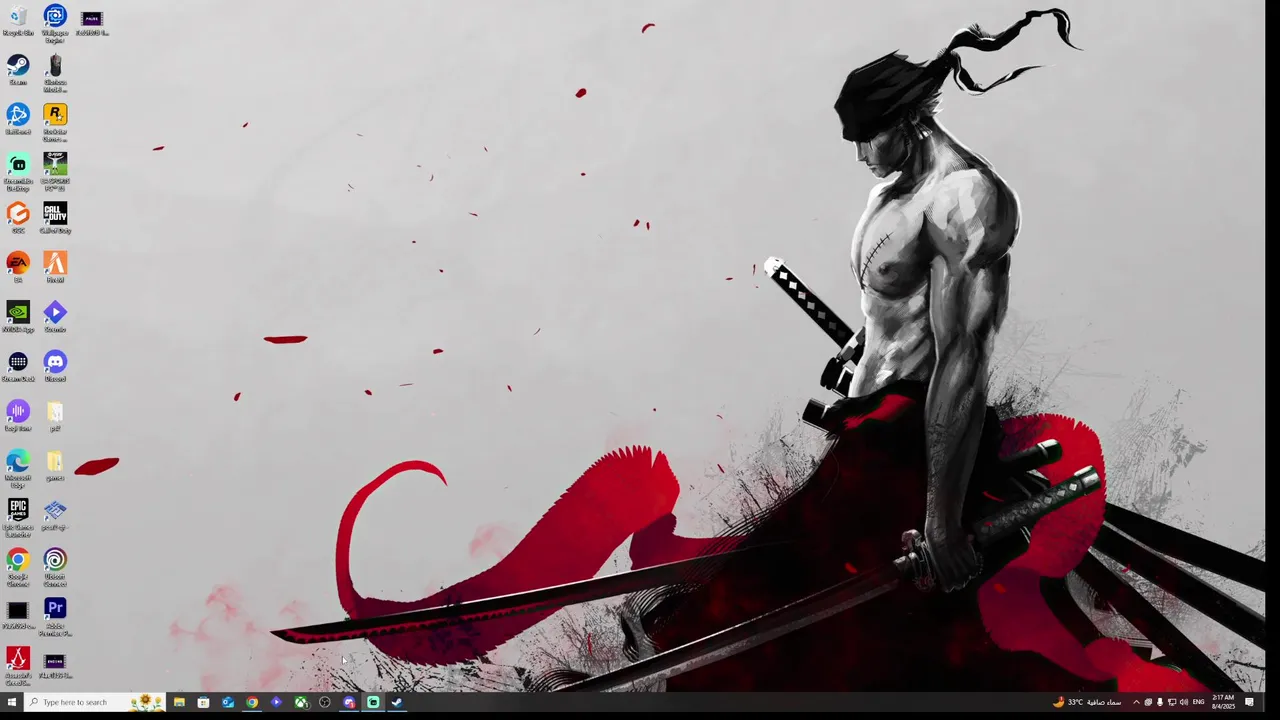Open Rockstar Games Launcher shortcut

tap(55, 122)
